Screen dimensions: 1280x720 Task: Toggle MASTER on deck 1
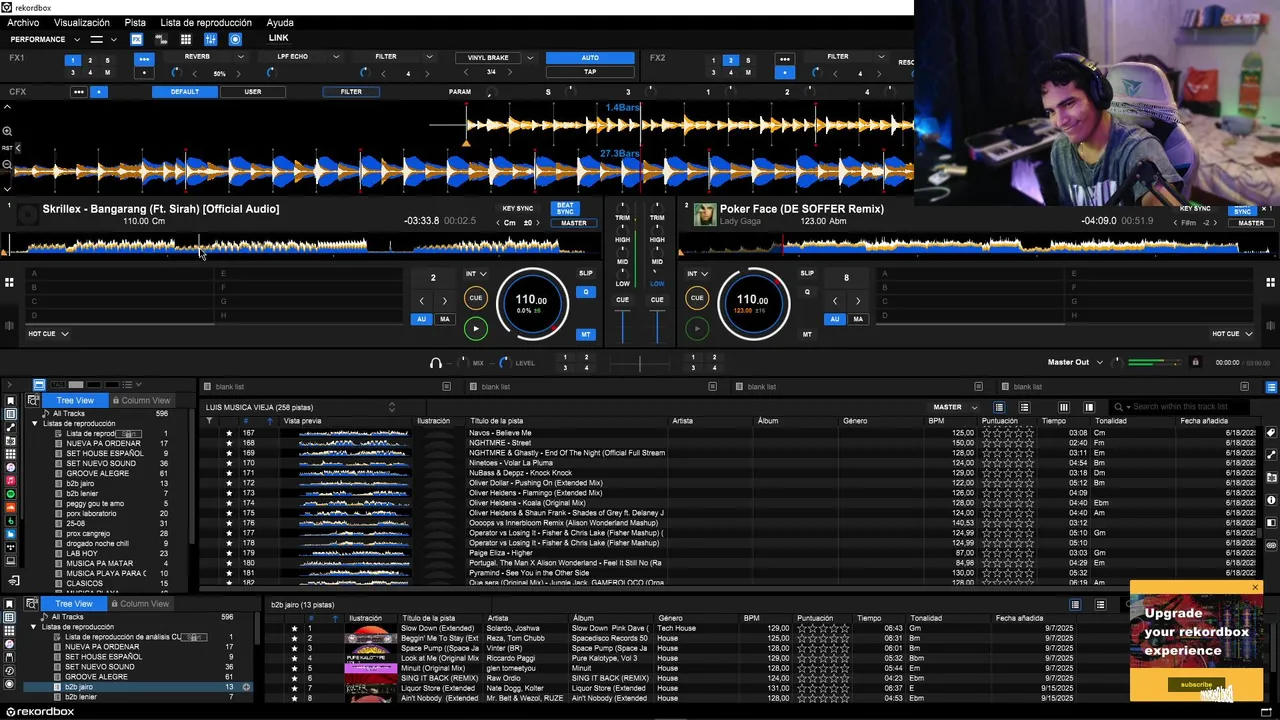[574, 223]
